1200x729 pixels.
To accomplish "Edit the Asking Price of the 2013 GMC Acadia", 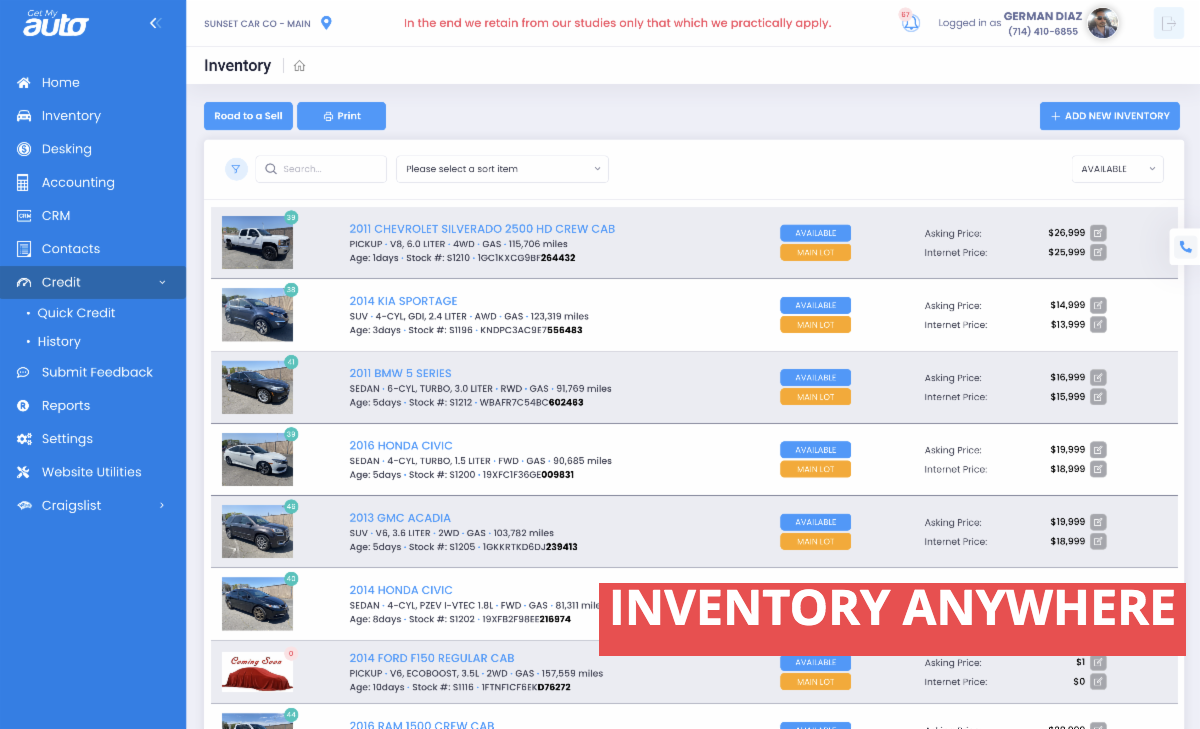I will (x=1098, y=521).
